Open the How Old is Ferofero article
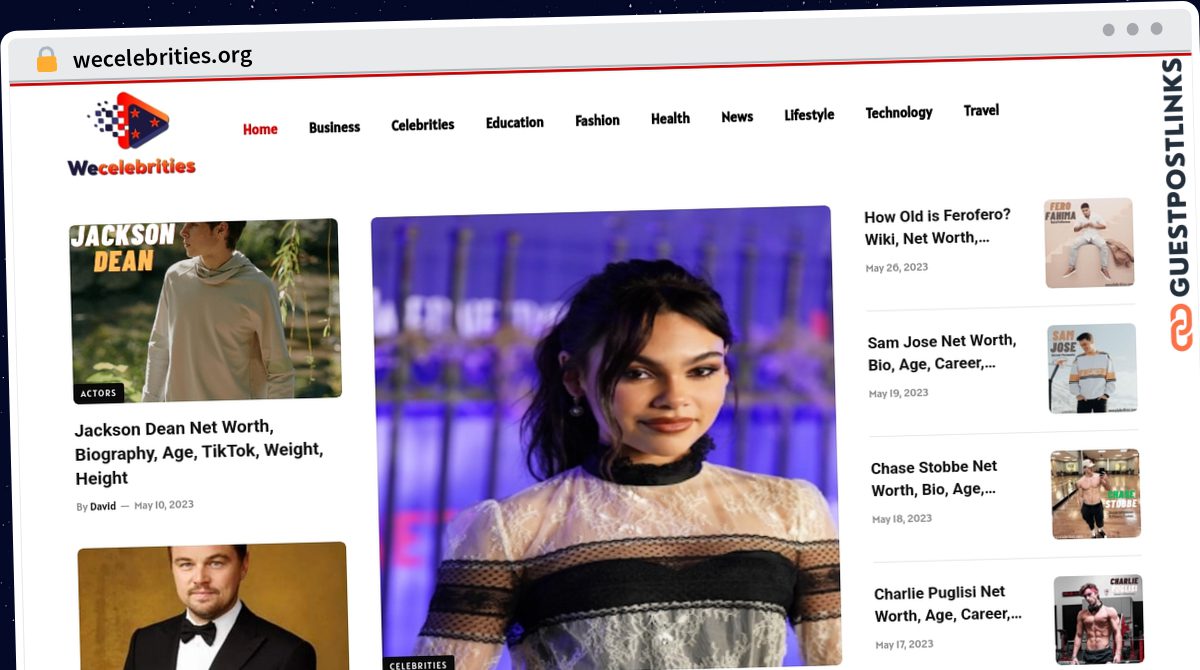Screen dimensions: 1200x670 [x=939, y=227]
